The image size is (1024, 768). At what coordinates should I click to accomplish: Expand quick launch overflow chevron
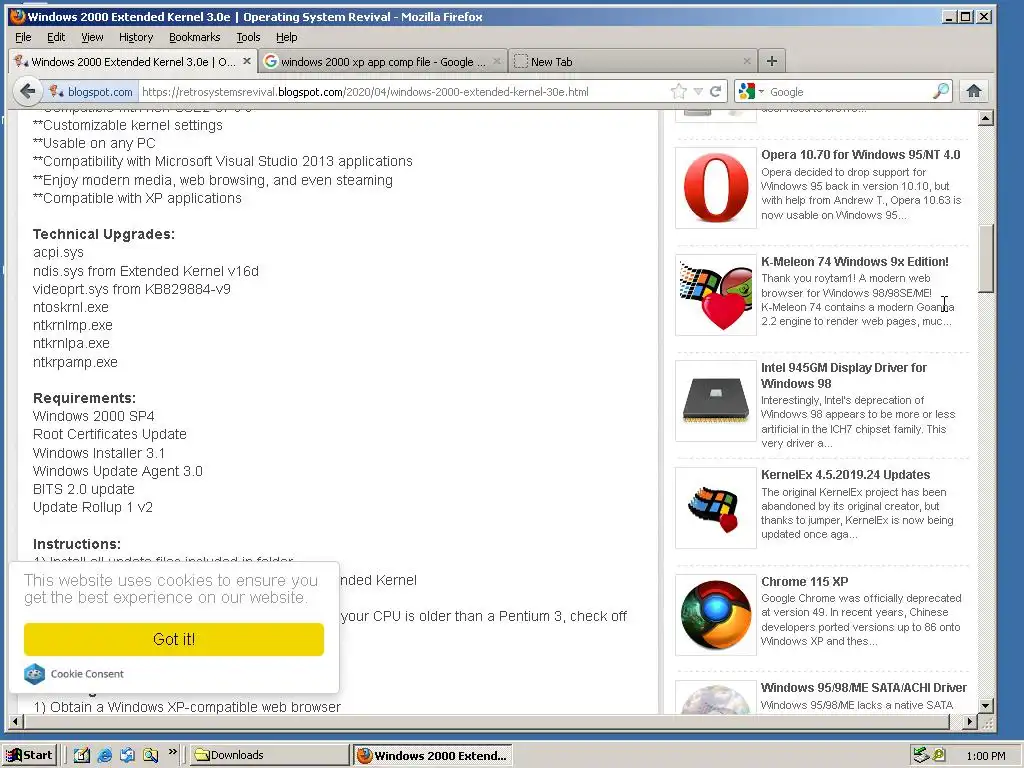point(172,752)
